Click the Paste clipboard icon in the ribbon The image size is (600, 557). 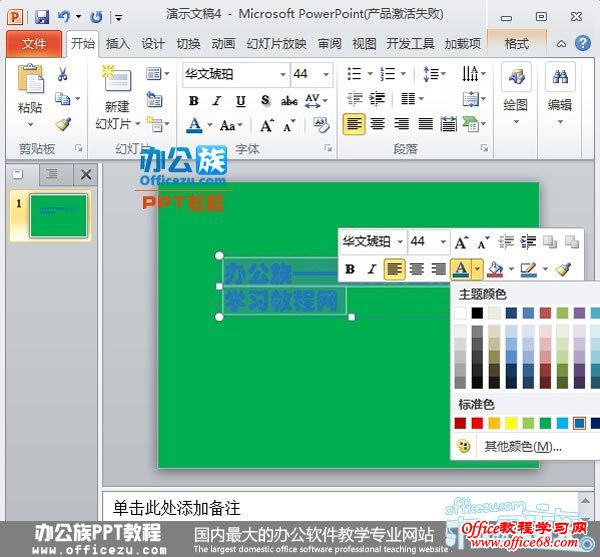pos(31,82)
